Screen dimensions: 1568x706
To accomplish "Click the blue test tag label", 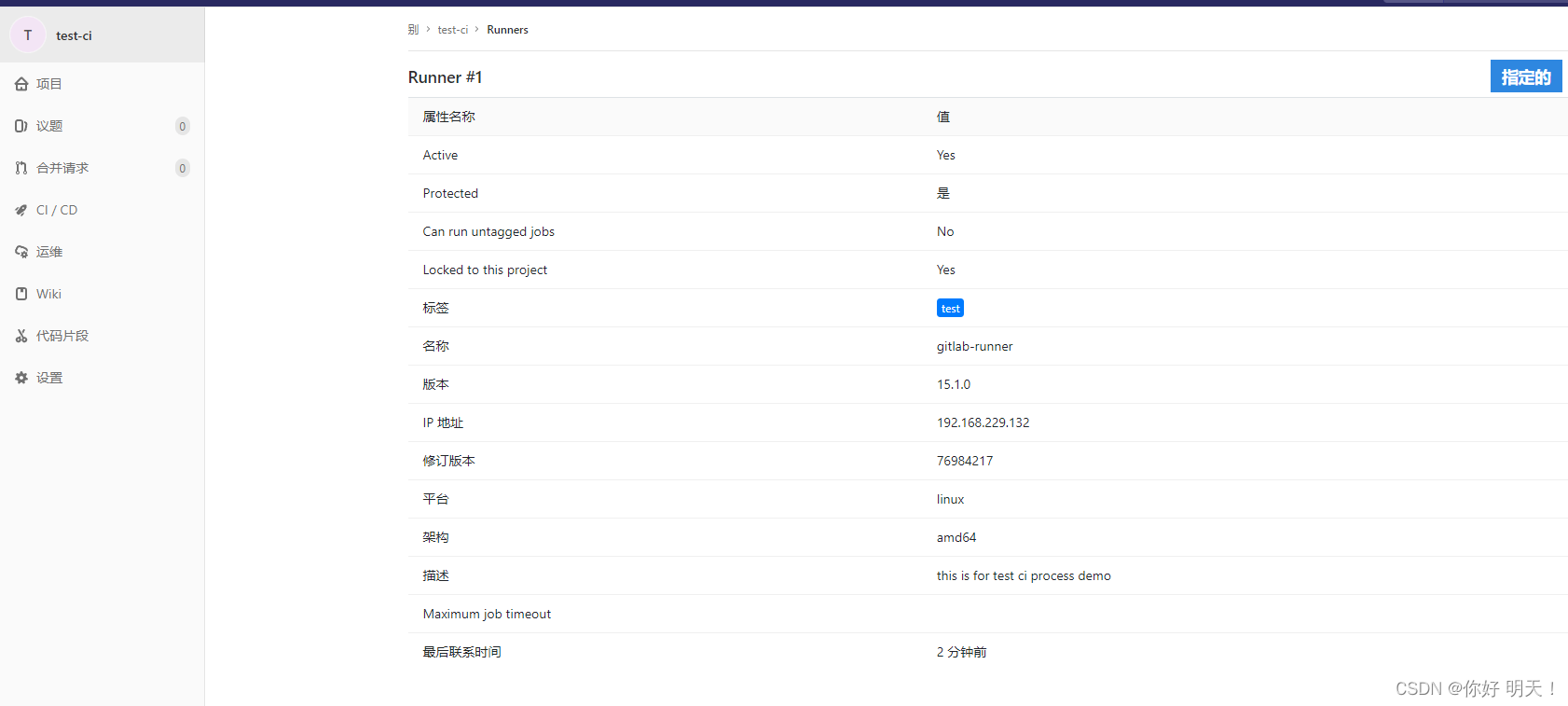I will click(x=950, y=309).
